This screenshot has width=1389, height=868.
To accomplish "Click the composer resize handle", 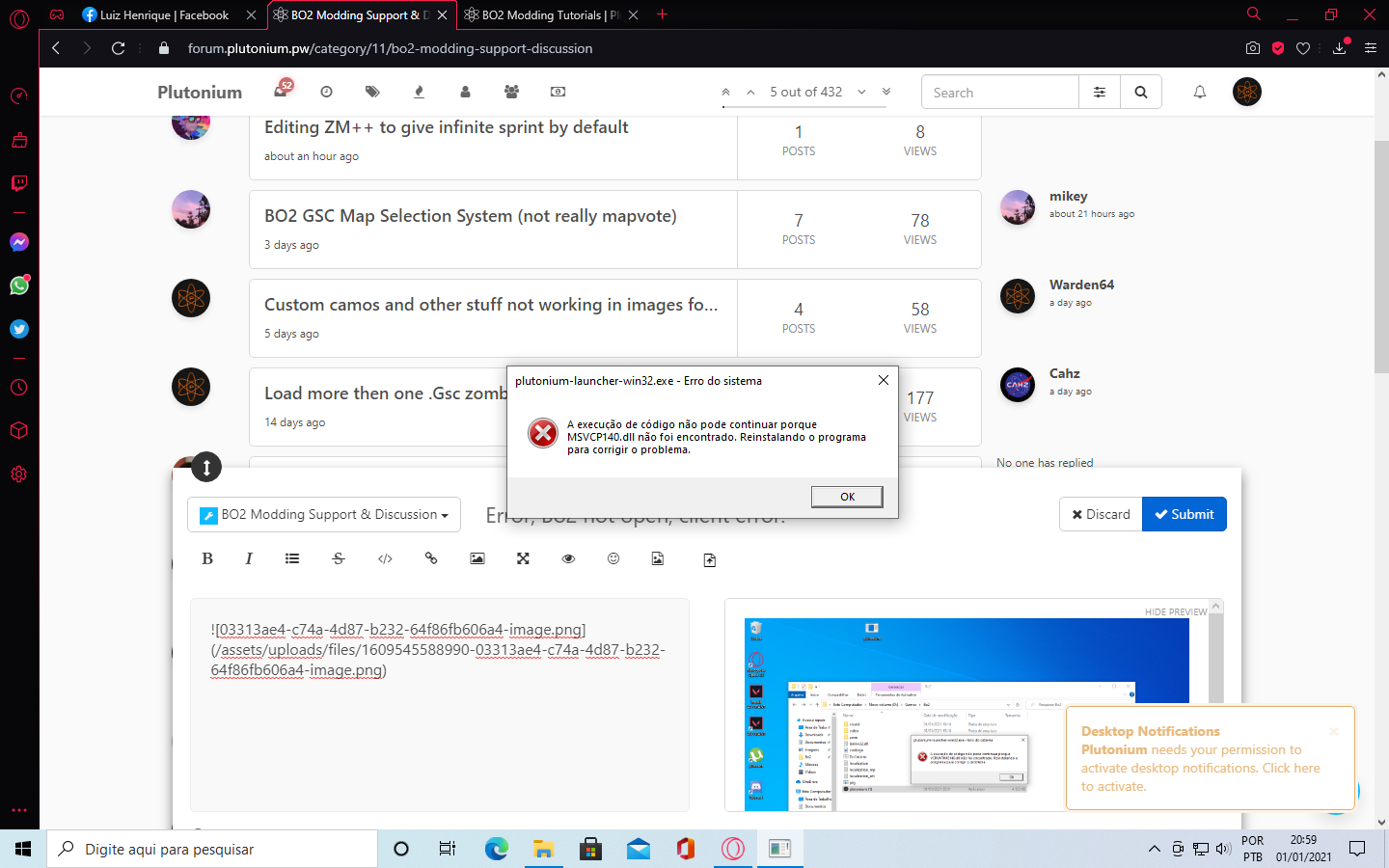I will 206,468.
